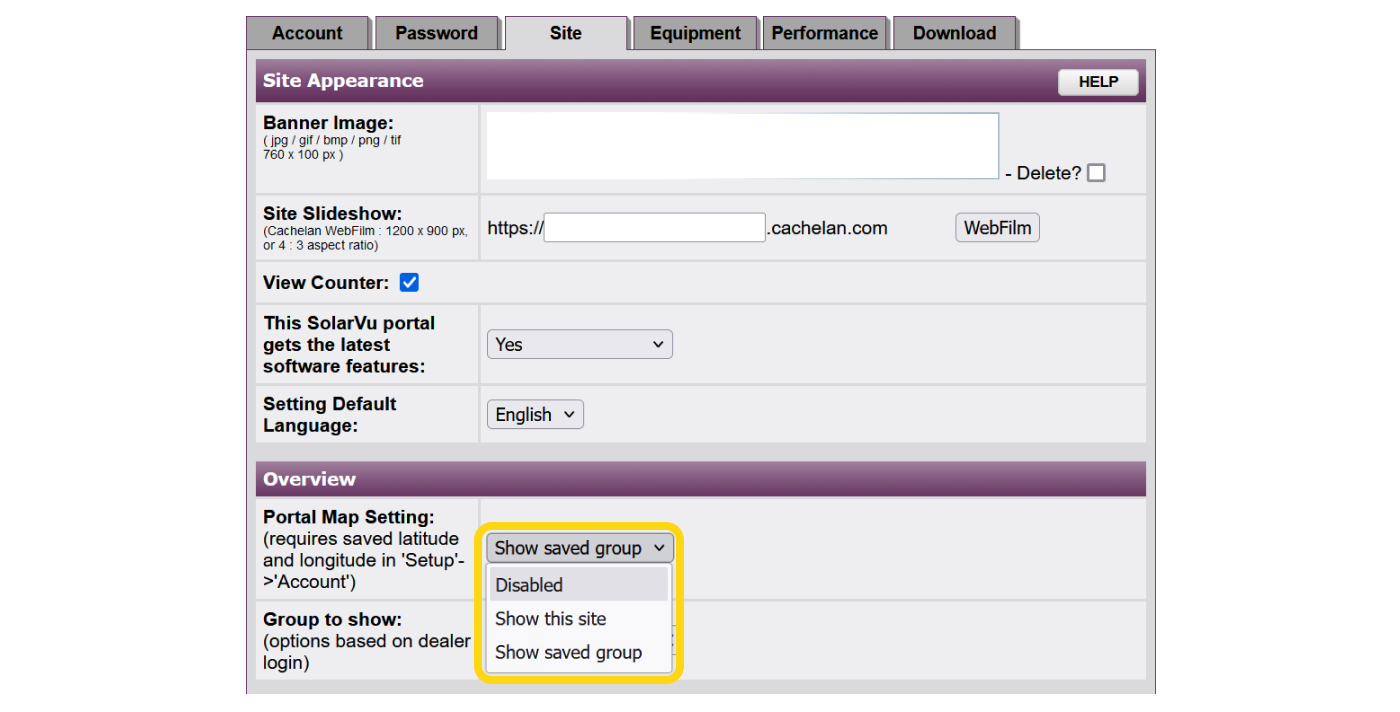Open the software features Yes dropdown
This screenshot has height=712, width=1400.
tap(579, 343)
